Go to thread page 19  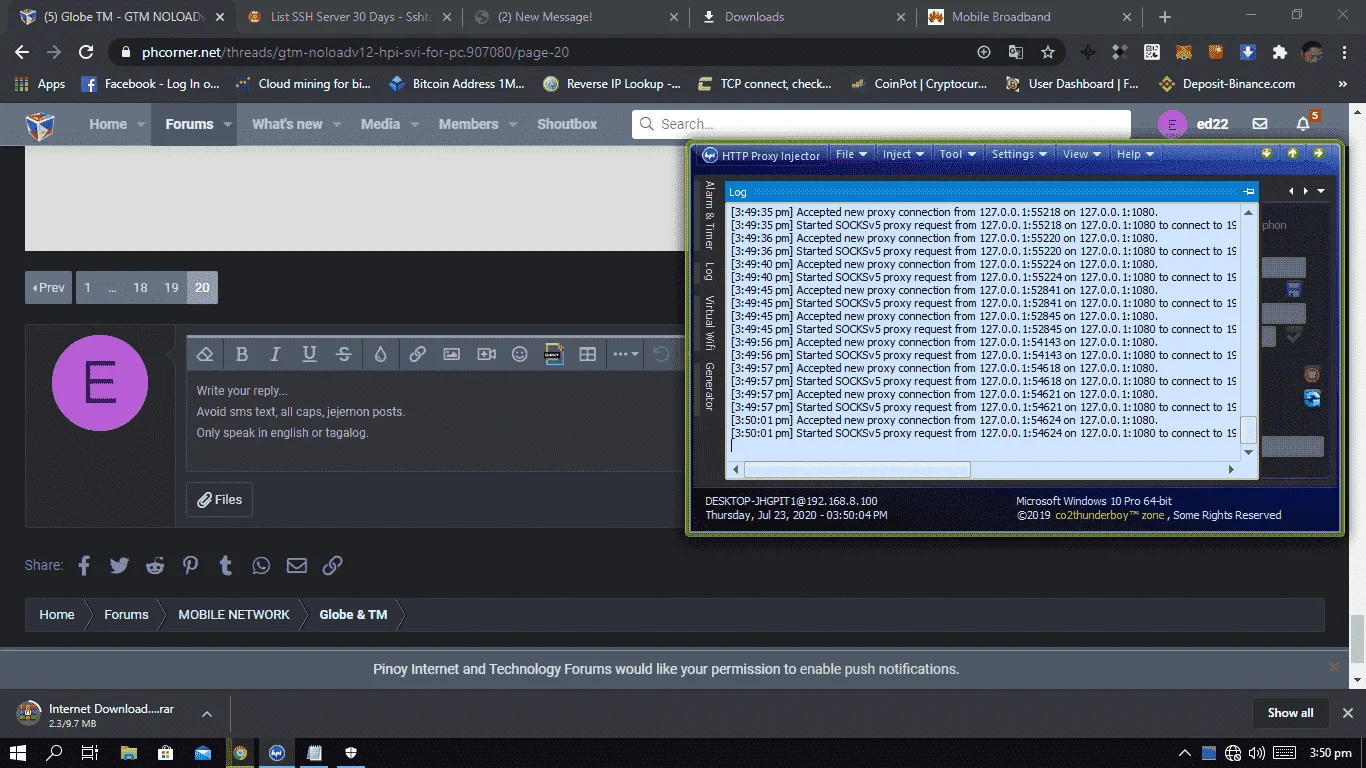pos(171,287)
